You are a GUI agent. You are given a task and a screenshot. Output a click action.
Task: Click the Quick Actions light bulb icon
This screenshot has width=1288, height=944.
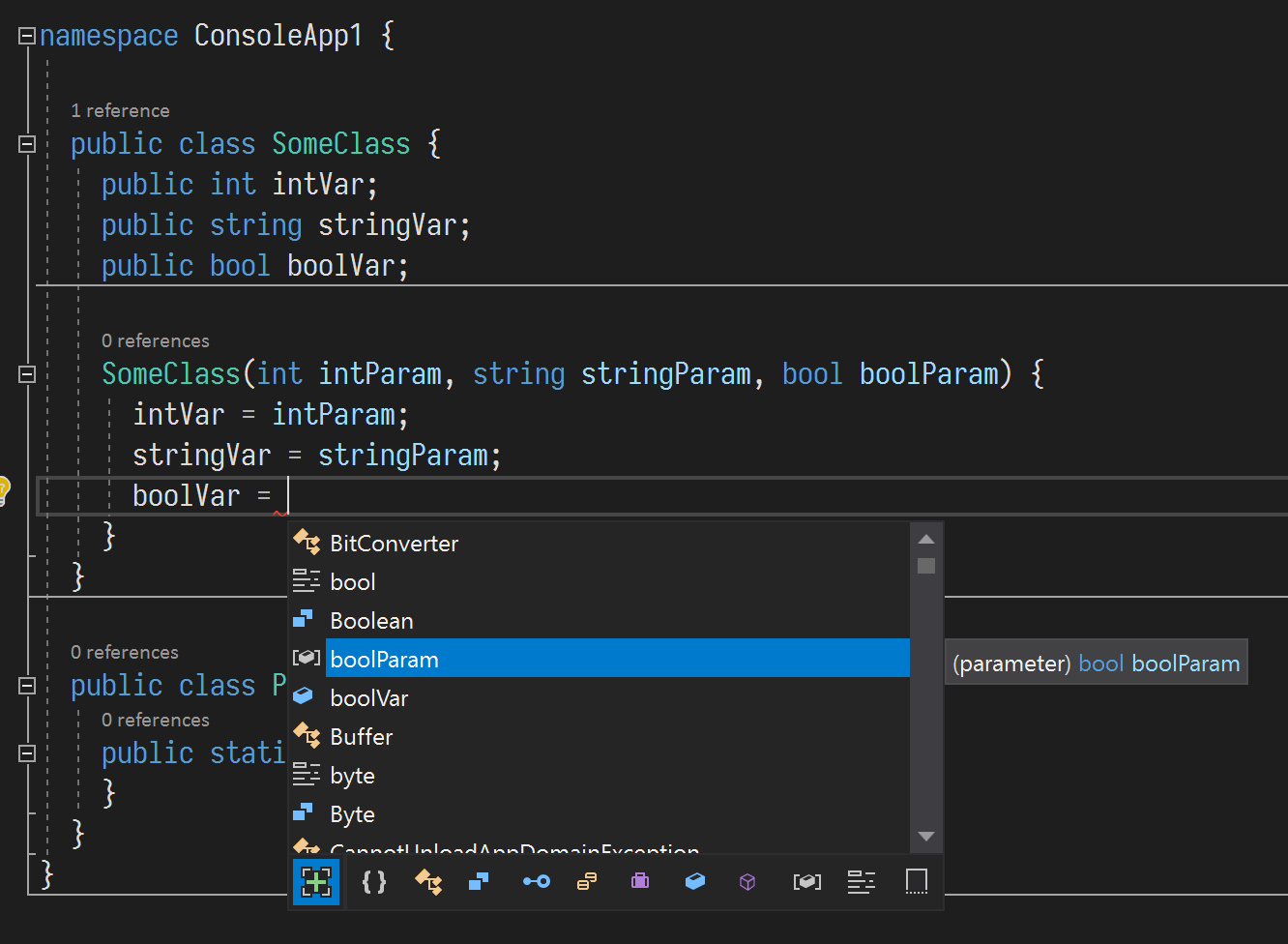tap(3, 489)
